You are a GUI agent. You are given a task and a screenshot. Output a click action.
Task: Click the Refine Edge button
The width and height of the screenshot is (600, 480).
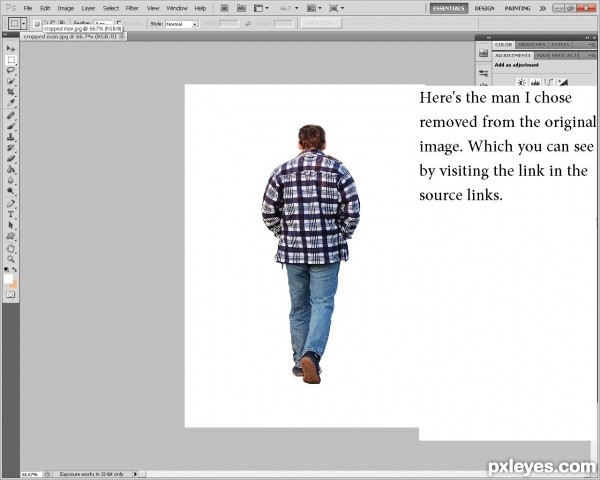tap(321, 24)
